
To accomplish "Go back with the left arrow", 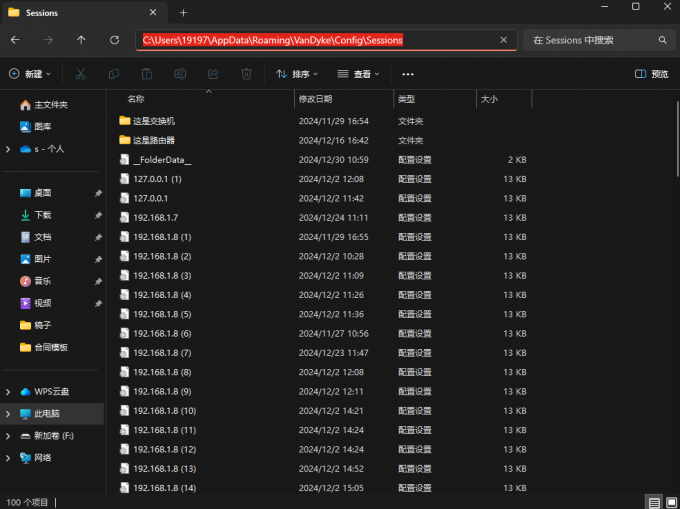I will coord(15,40).
